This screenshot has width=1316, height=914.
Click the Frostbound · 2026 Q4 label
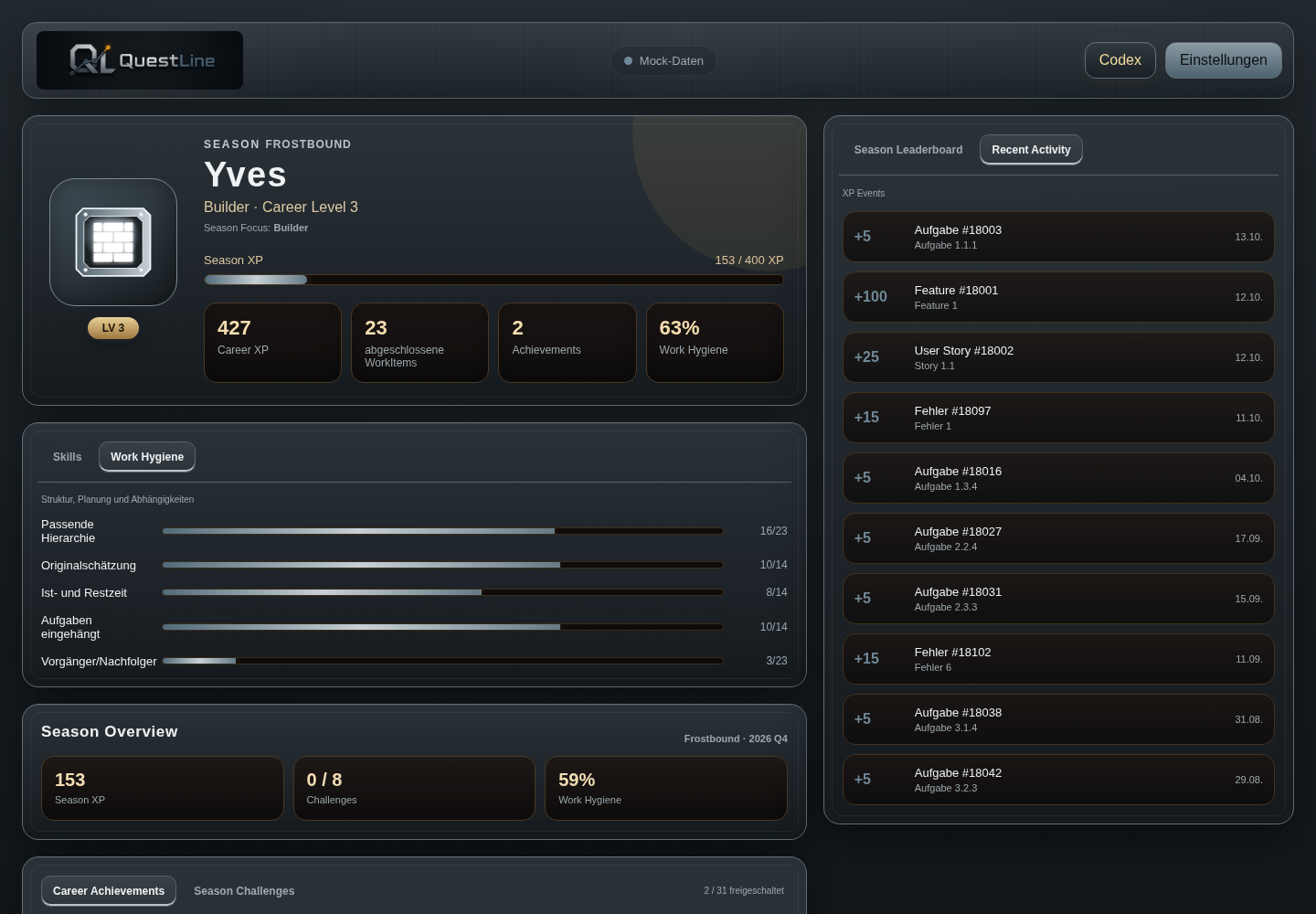[x=736, y=739]
